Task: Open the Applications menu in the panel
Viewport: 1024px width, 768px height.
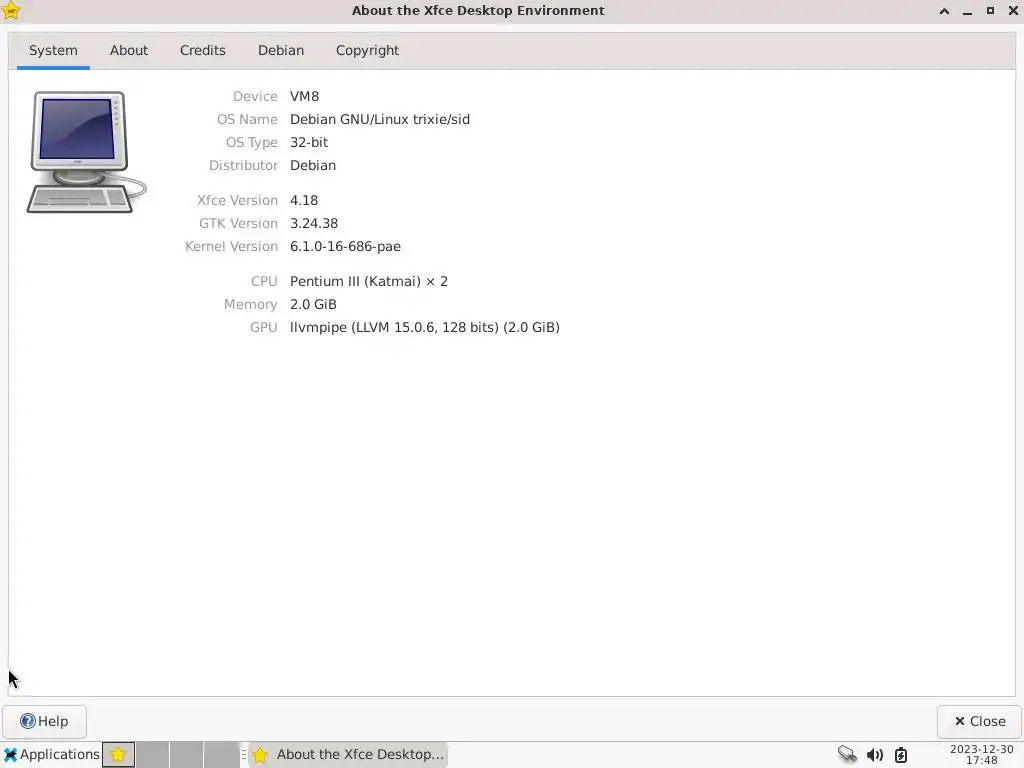Action: [52, 754]
